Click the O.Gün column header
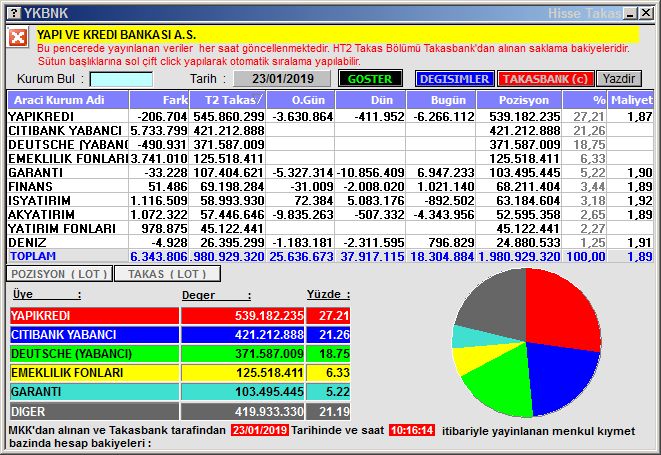Screen dimensions: 661x455 301,100
